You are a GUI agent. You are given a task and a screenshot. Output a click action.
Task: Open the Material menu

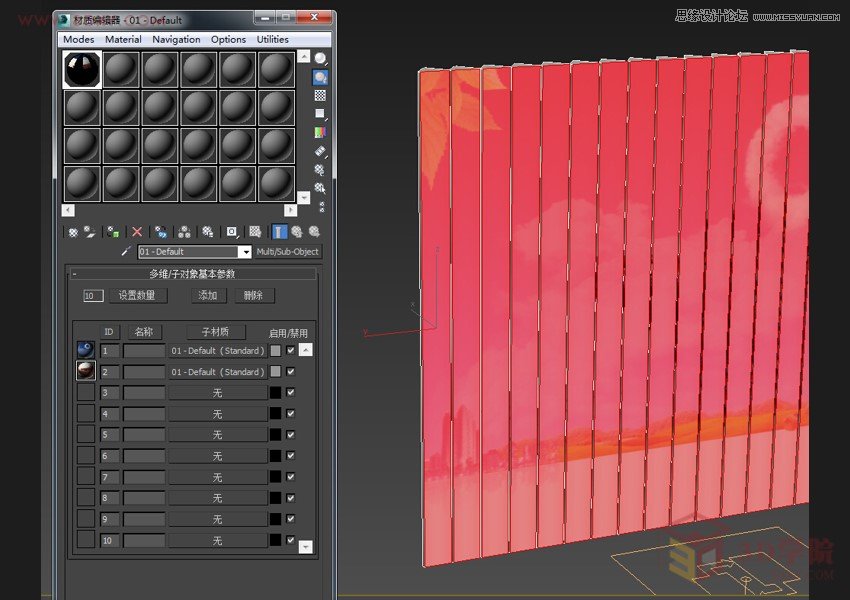(123, 39)
